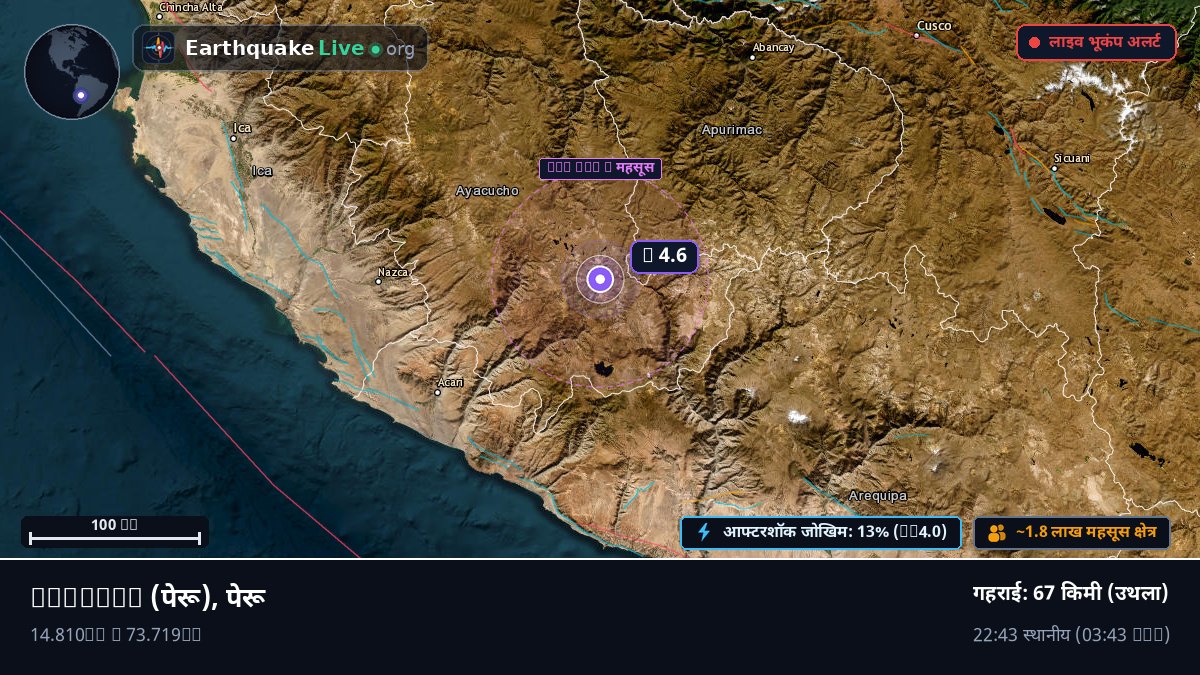The image size is (1200, 675).
Task: Click the 'Earthquake' brand name text
Action: coord(249,48)
